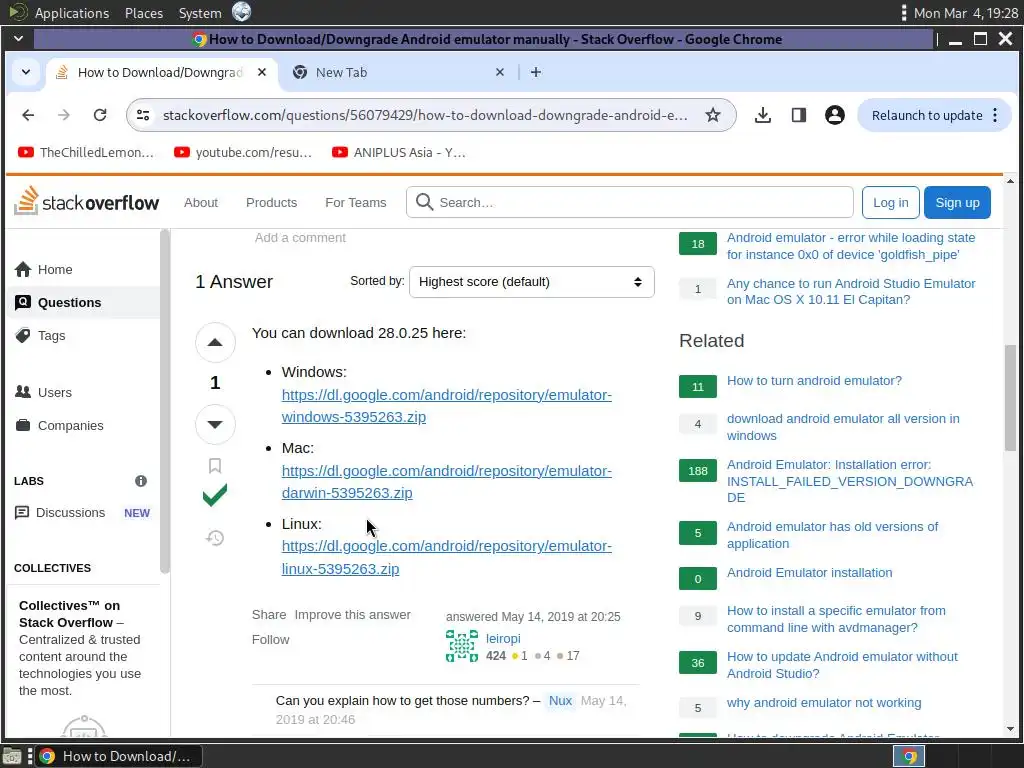Open a new tab with plus icon

tap(536, 72)
